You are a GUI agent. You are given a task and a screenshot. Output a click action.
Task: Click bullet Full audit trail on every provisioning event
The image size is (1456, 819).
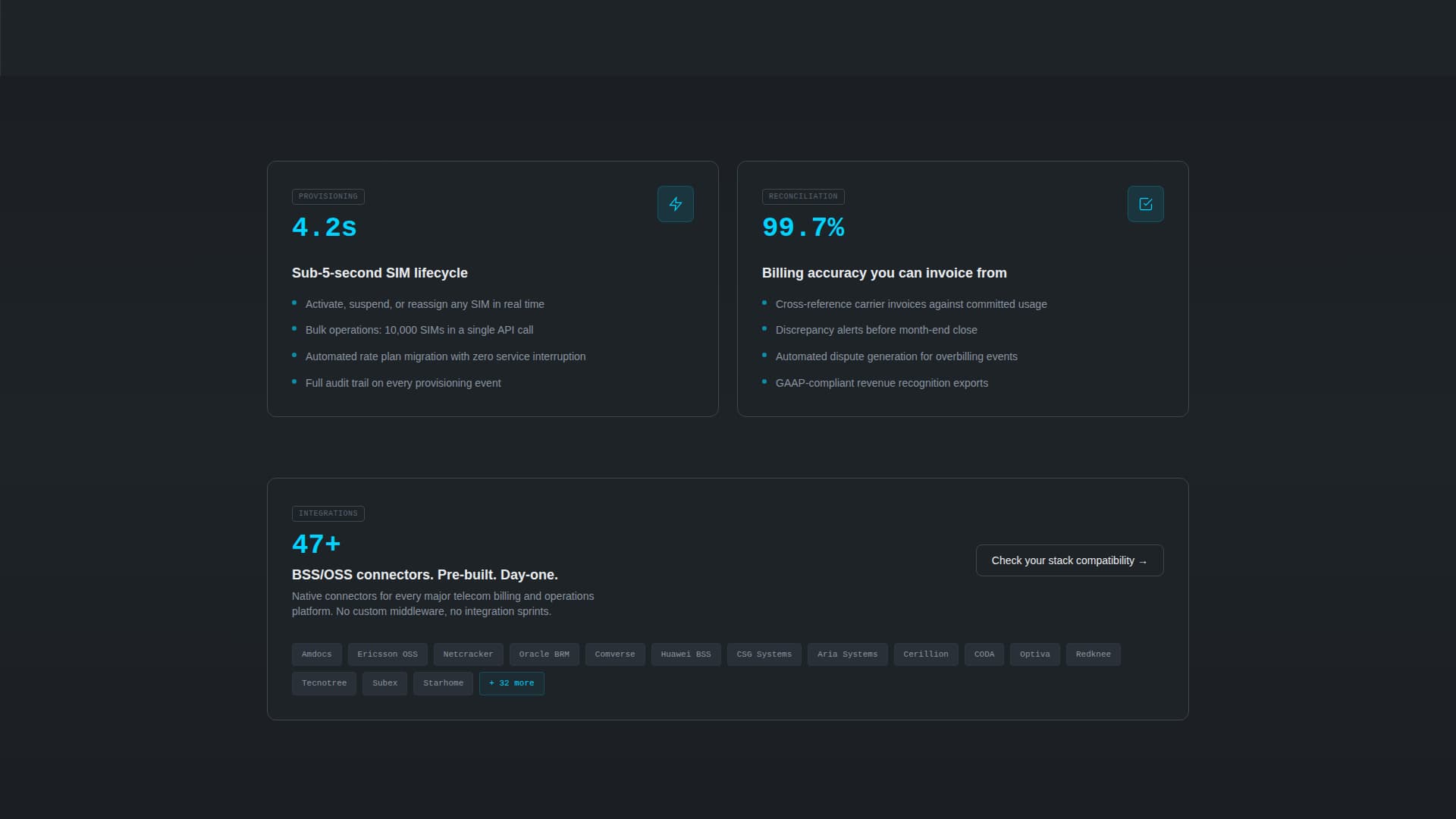[x=403, y=383]
